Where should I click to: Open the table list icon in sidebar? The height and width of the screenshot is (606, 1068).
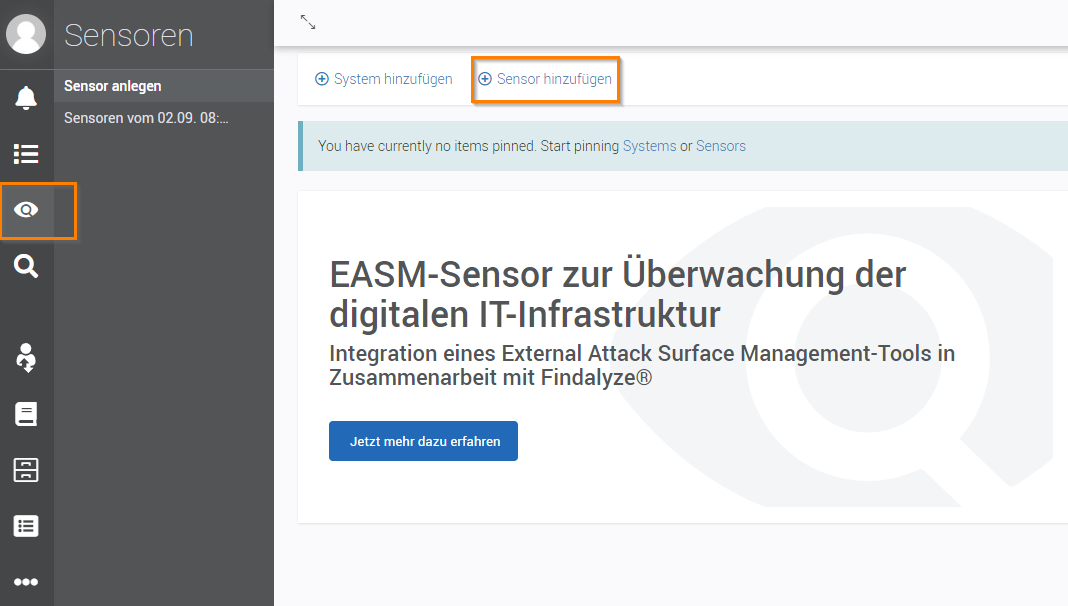(26, 526)
